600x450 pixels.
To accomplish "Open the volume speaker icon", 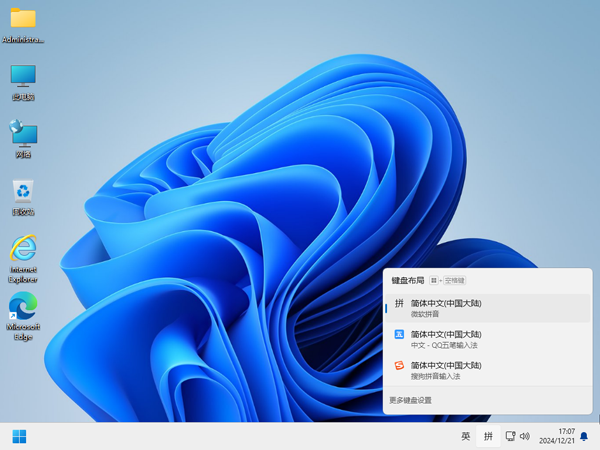I will [525, 436].
